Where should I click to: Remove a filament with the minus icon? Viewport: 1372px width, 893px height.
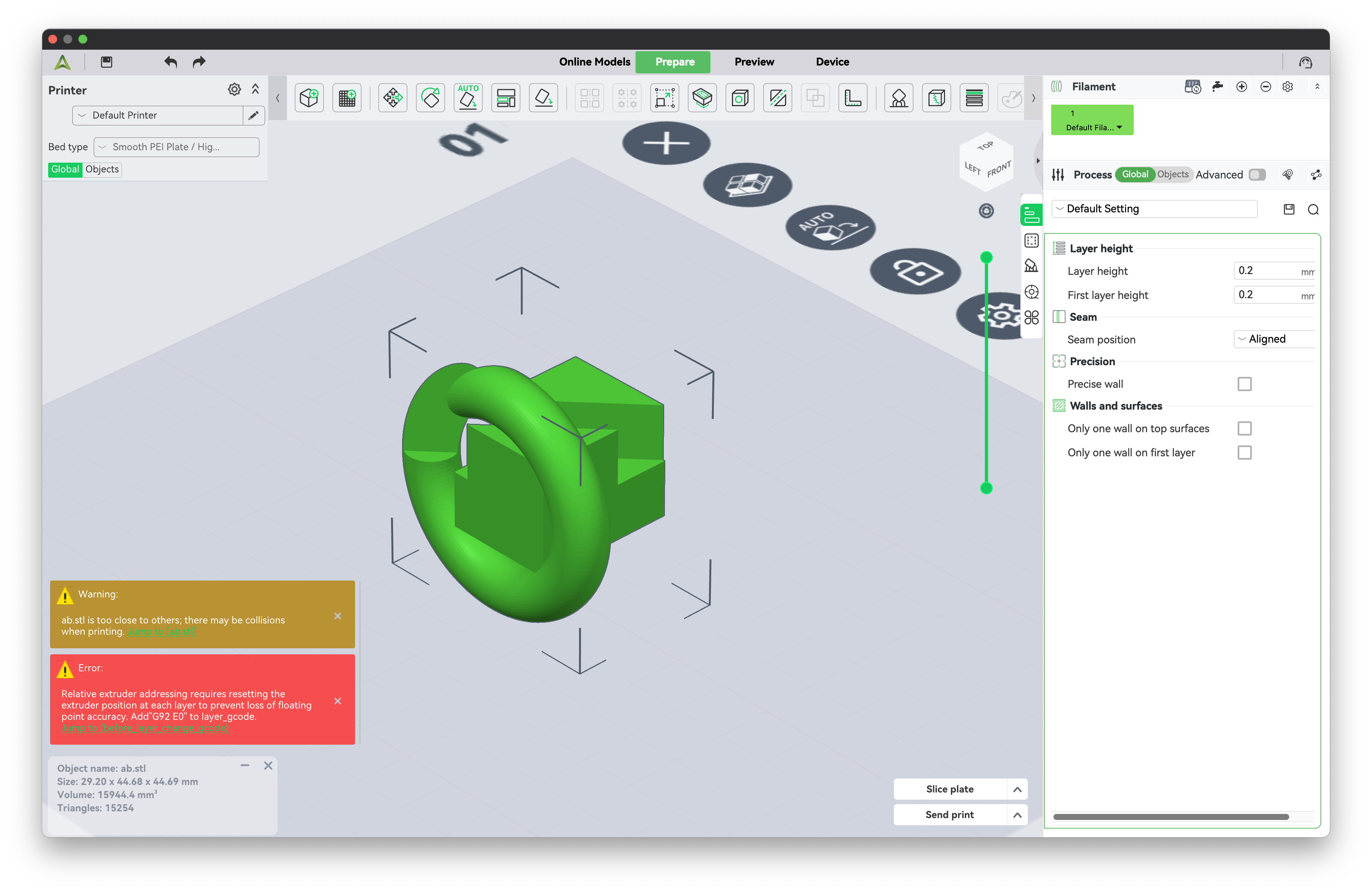pos(1266,87)
